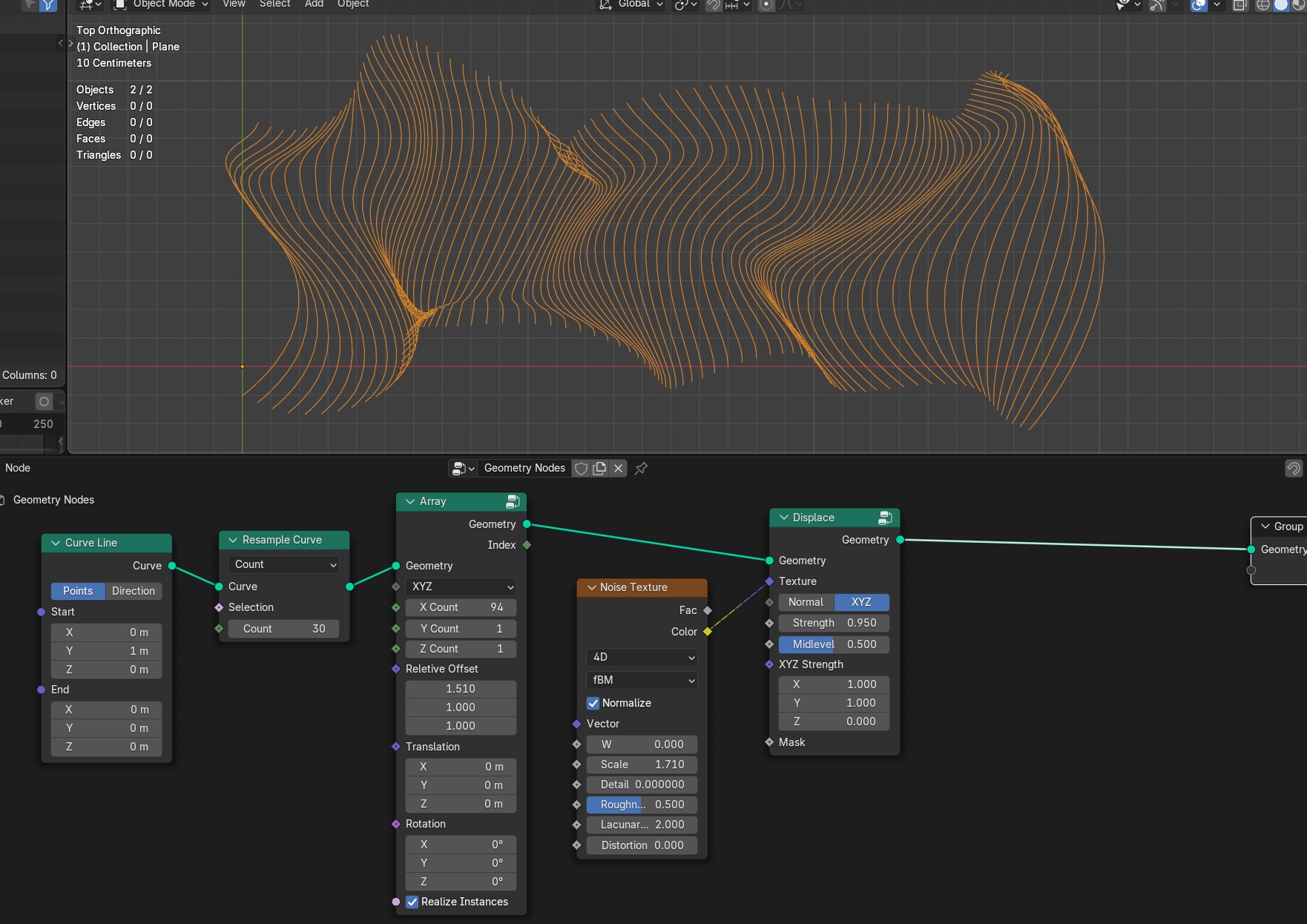This screenshot has height=924, width=1307.
Task: Duplicate the Geometry Nodes node tree
Action: (599, 468)
